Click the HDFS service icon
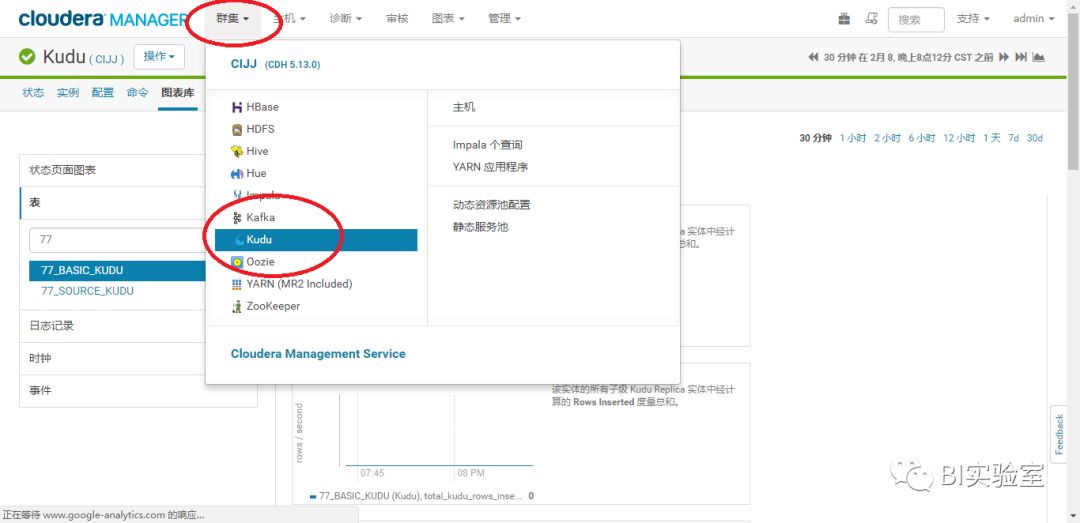The image size is (1080, 523). [237, 130]
